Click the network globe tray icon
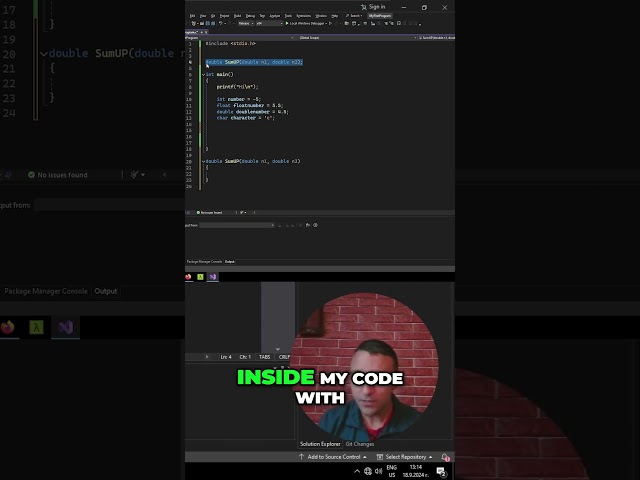The height and width of the screenshot is (480, 640). (x=368, y=471)
